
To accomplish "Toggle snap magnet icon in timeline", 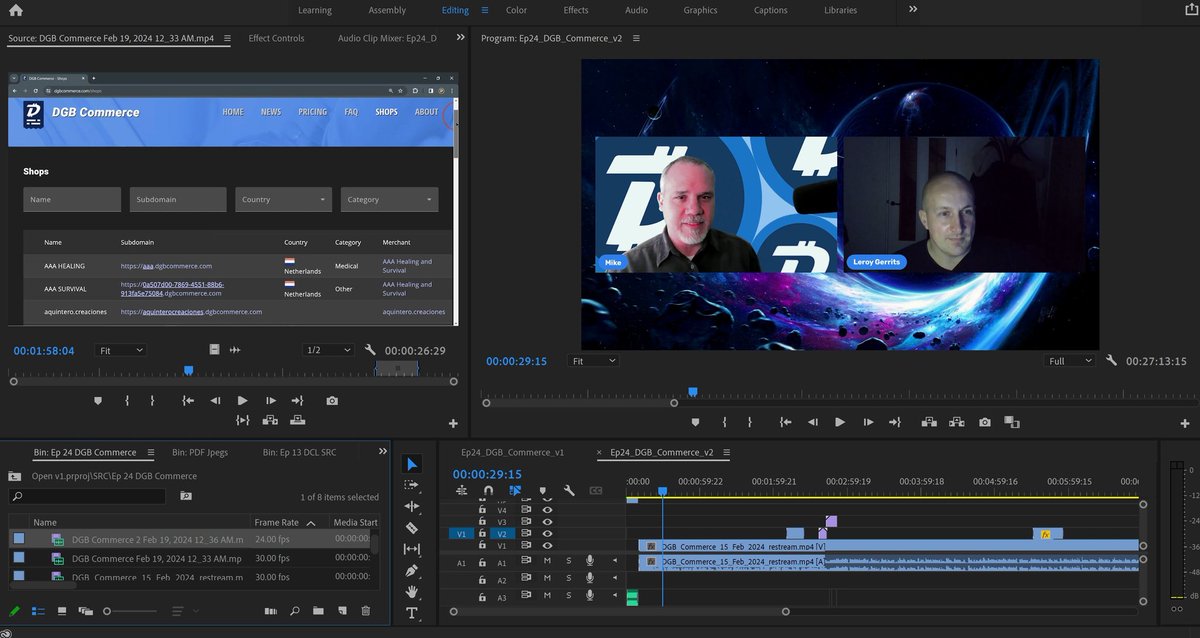I will pyautogui.click(x=488, y=491).
